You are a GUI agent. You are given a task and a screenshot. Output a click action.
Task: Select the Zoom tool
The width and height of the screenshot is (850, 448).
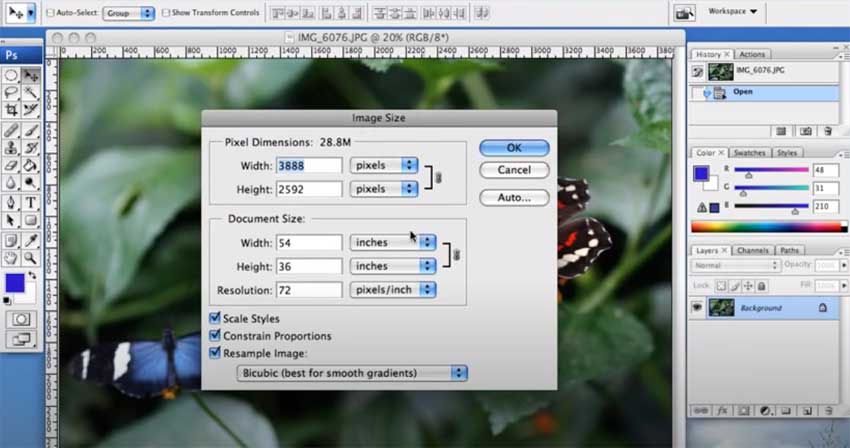(31, 258)
